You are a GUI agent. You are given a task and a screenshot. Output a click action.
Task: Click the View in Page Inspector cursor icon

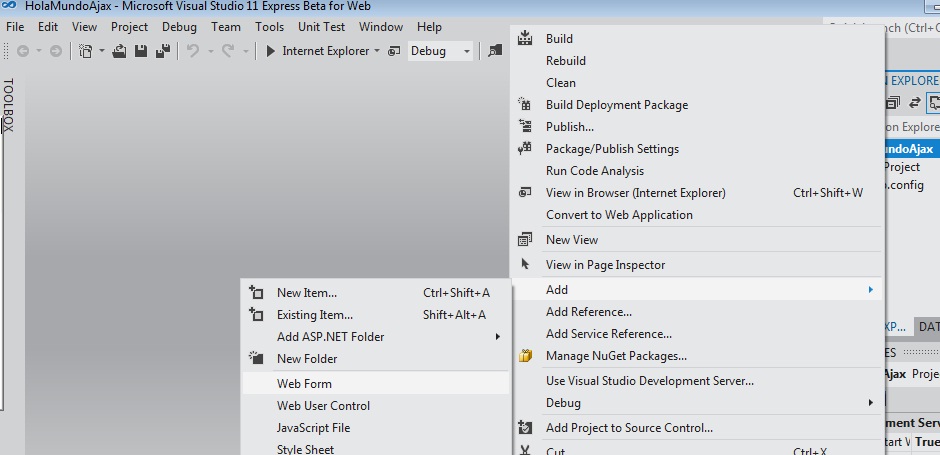pos(525,264)
